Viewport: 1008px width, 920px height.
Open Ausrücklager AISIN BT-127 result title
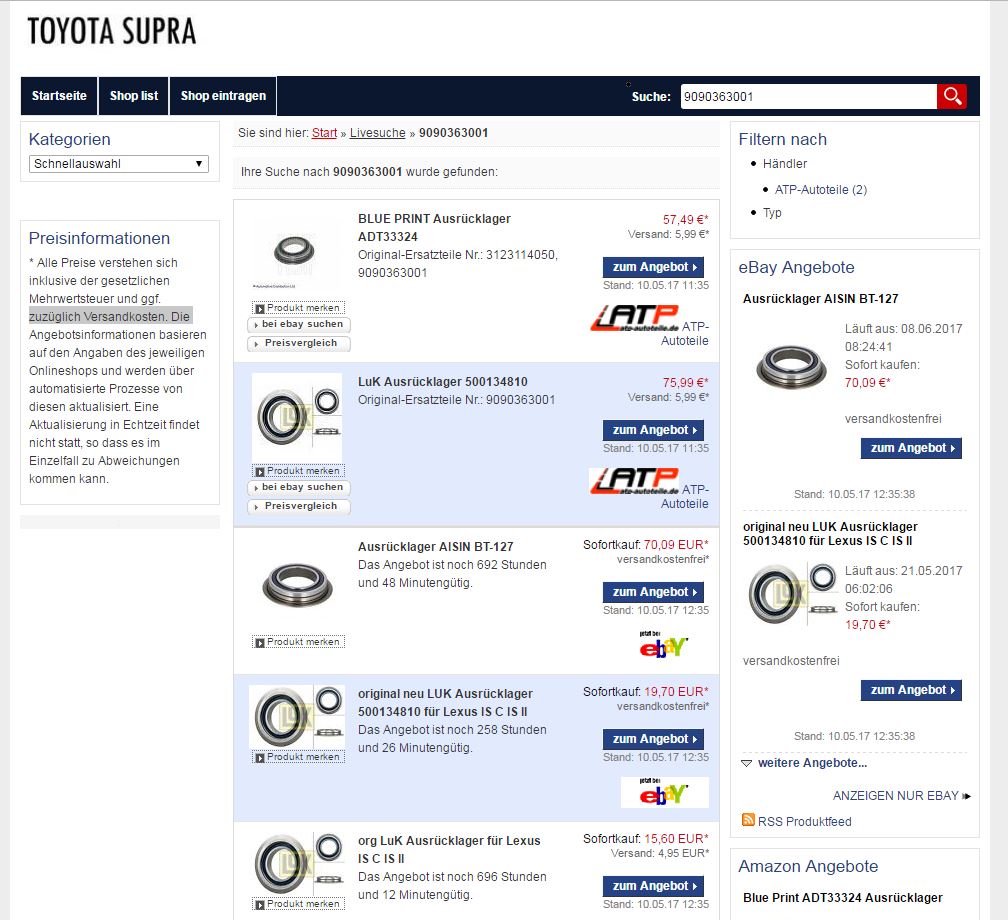[x=435, y=547]
